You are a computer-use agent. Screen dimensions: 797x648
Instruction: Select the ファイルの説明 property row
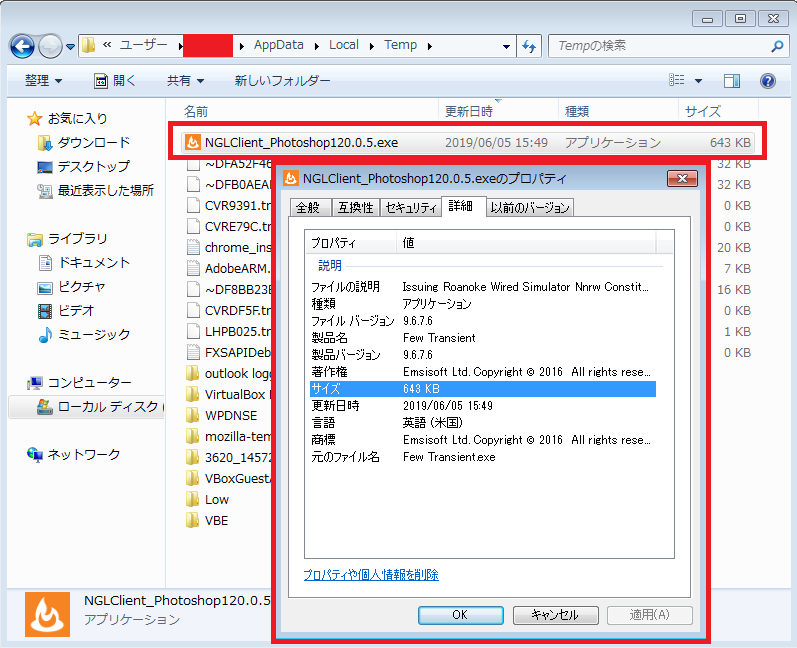[483, 287]
